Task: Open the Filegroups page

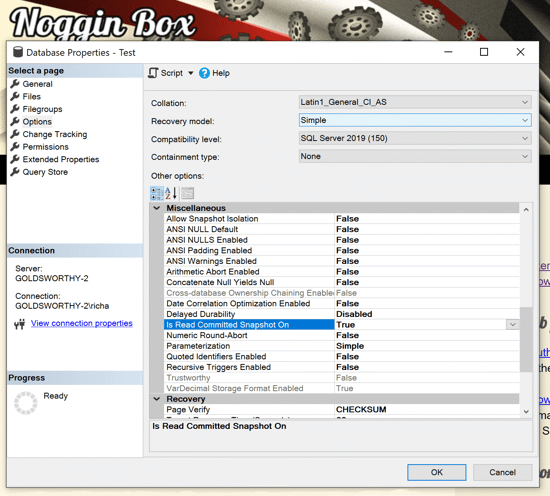Action: (42, 109)
